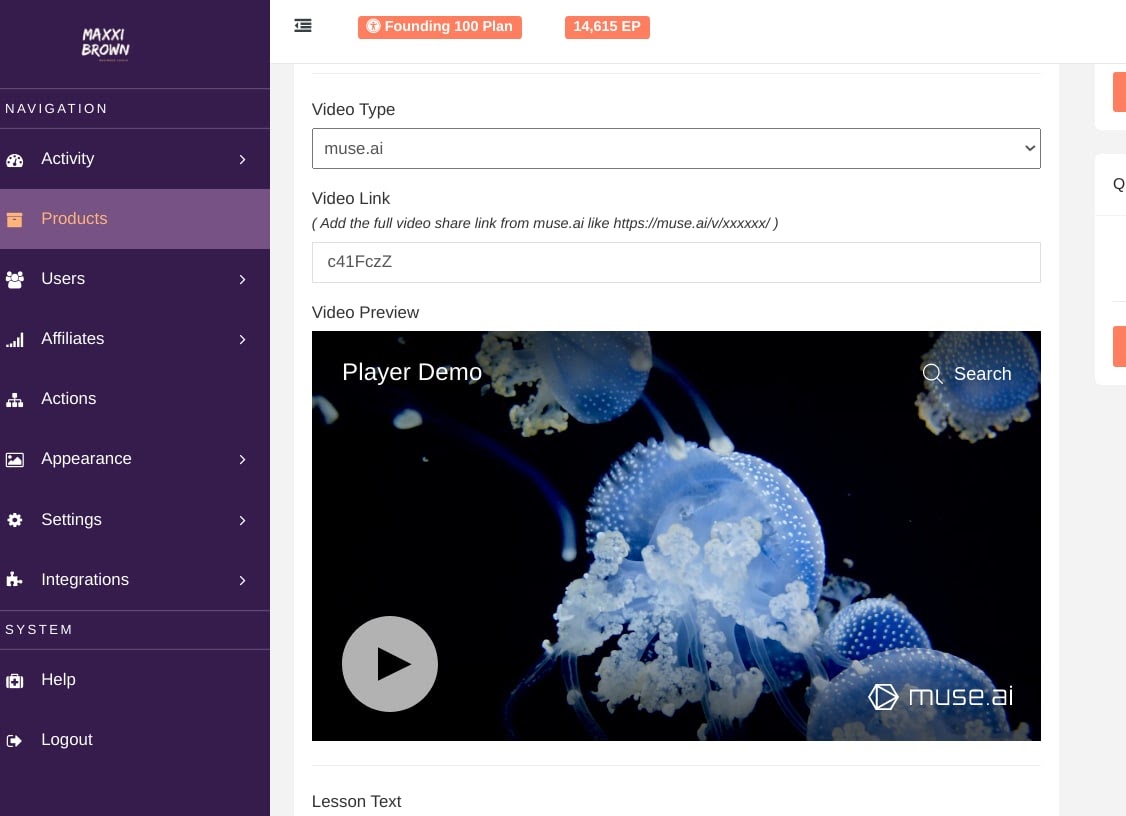This screenshot has height=816, width=1126.
Task: Open the Products menu item
Action: [74, 219]
